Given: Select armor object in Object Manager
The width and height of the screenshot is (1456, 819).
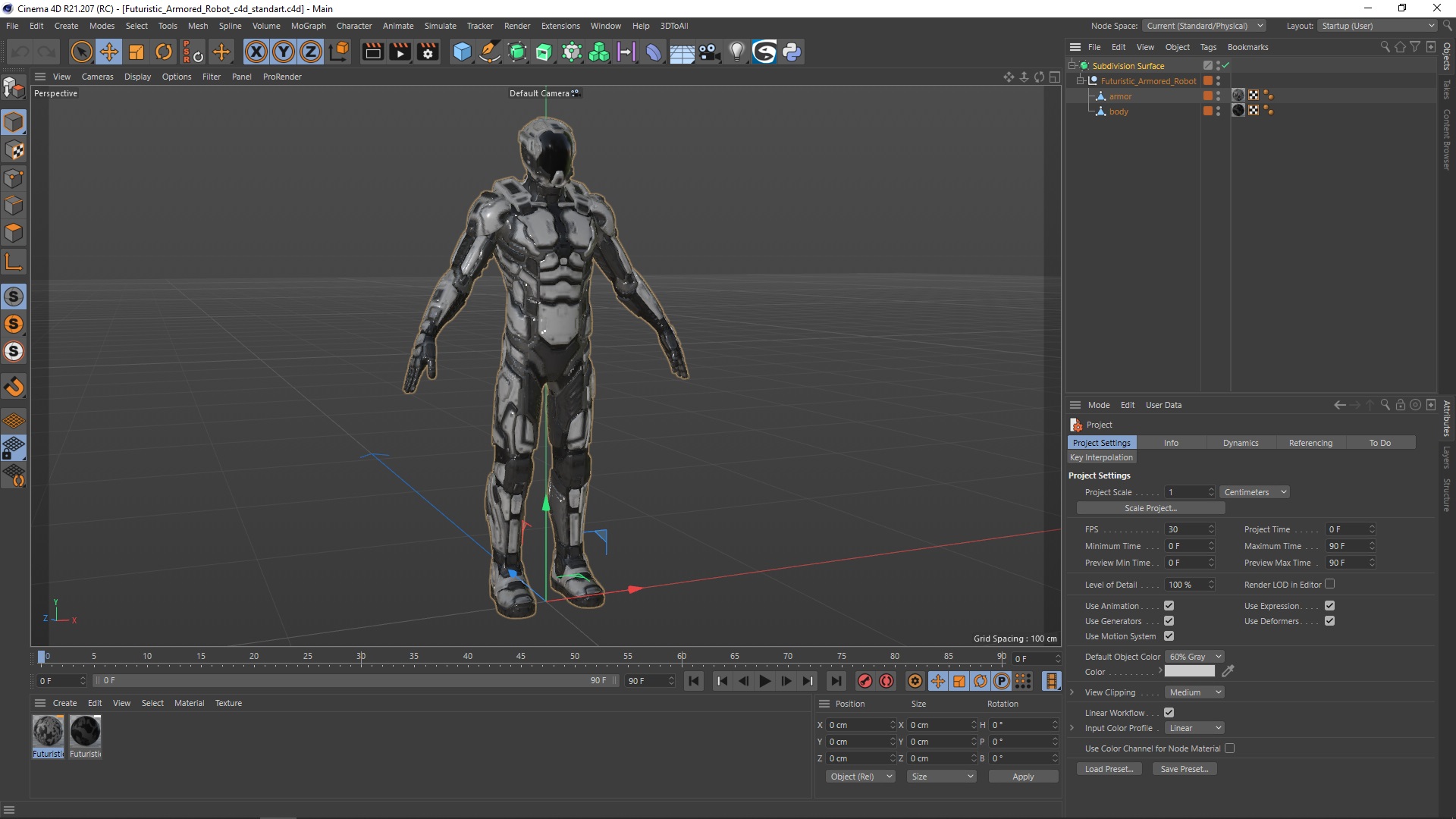Looking at the screenshot, I should 1120,96.
